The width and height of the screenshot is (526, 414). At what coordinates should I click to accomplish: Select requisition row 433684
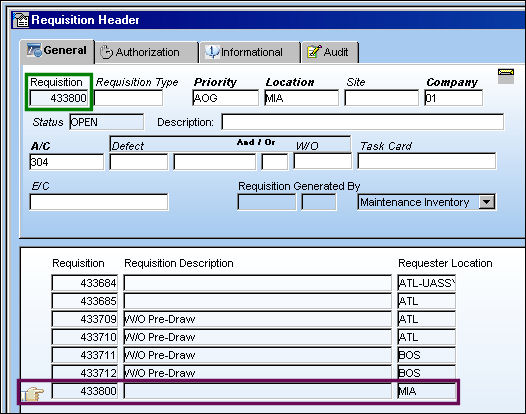(85, 283)
